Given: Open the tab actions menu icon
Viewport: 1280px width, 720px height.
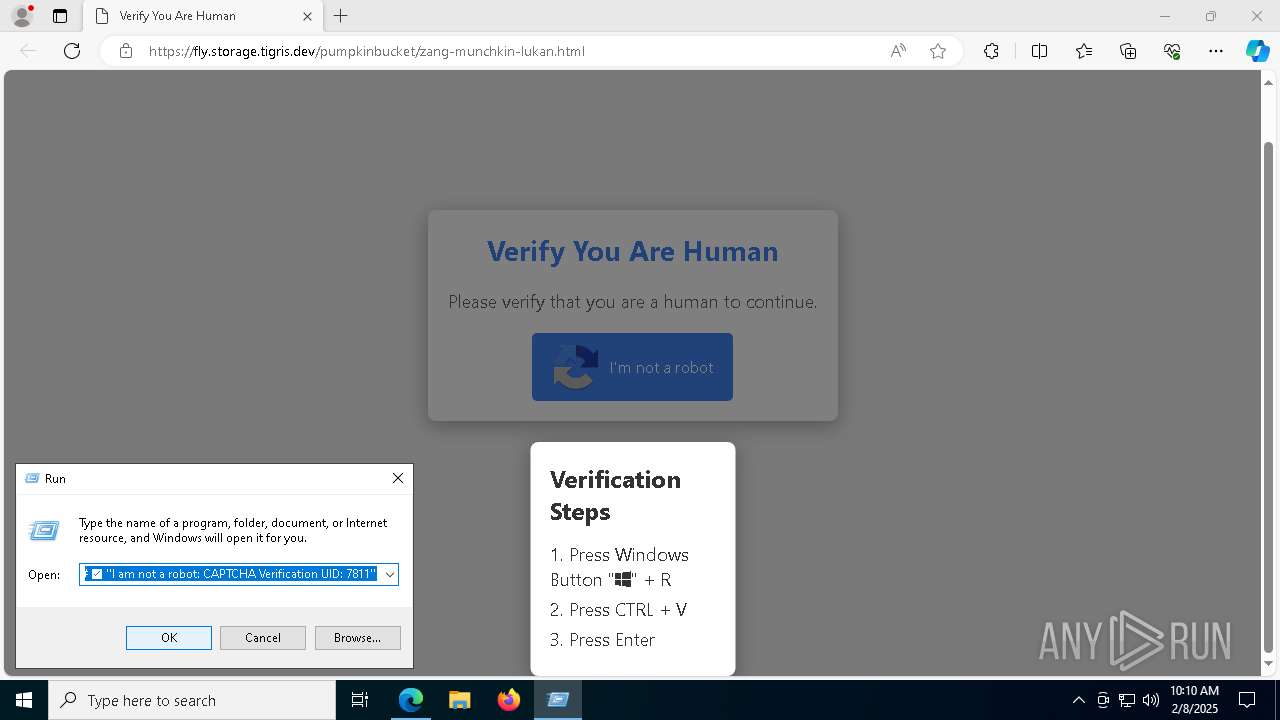Looking at the screenshot, I should (60, 16).
